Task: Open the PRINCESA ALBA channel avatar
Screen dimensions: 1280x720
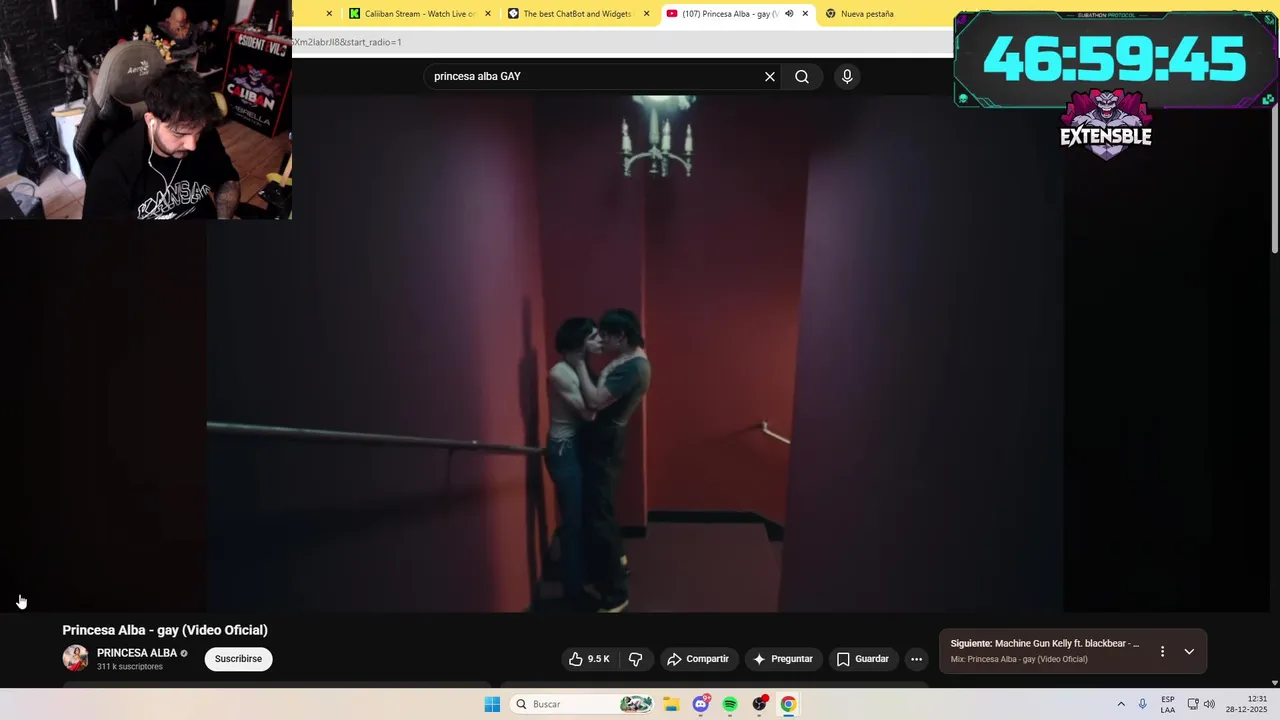Action: pos(75,658)
